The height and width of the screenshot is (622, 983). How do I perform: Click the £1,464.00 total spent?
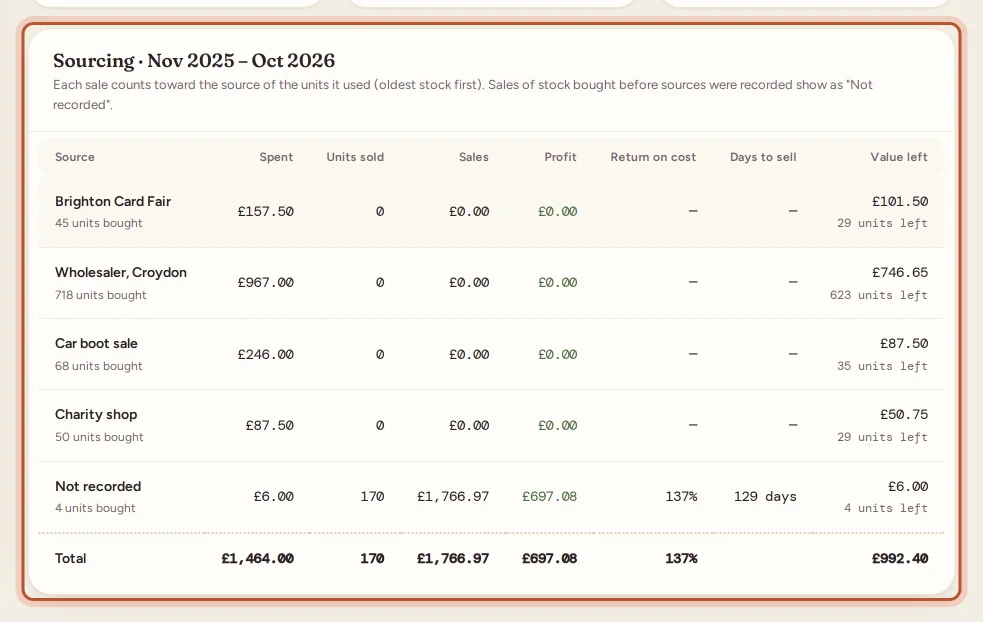point(258,559)
